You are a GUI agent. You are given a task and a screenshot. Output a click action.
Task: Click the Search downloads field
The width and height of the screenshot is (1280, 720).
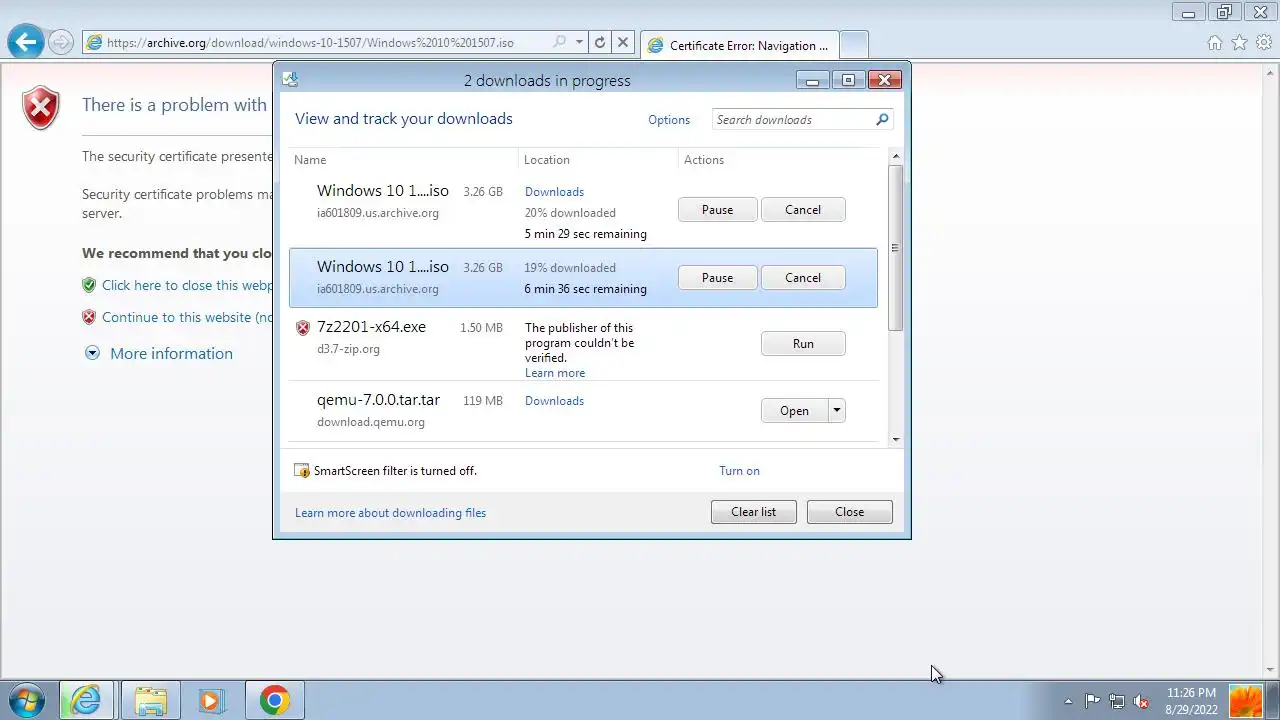[802, 119]
